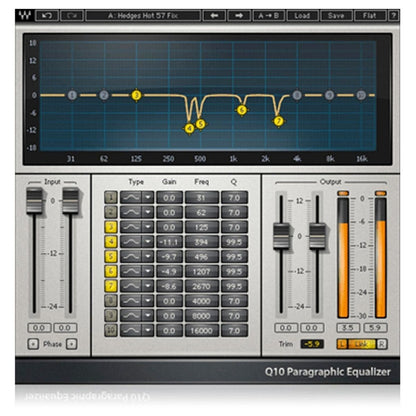Enable band 8 on/off button

coord(111,301)
